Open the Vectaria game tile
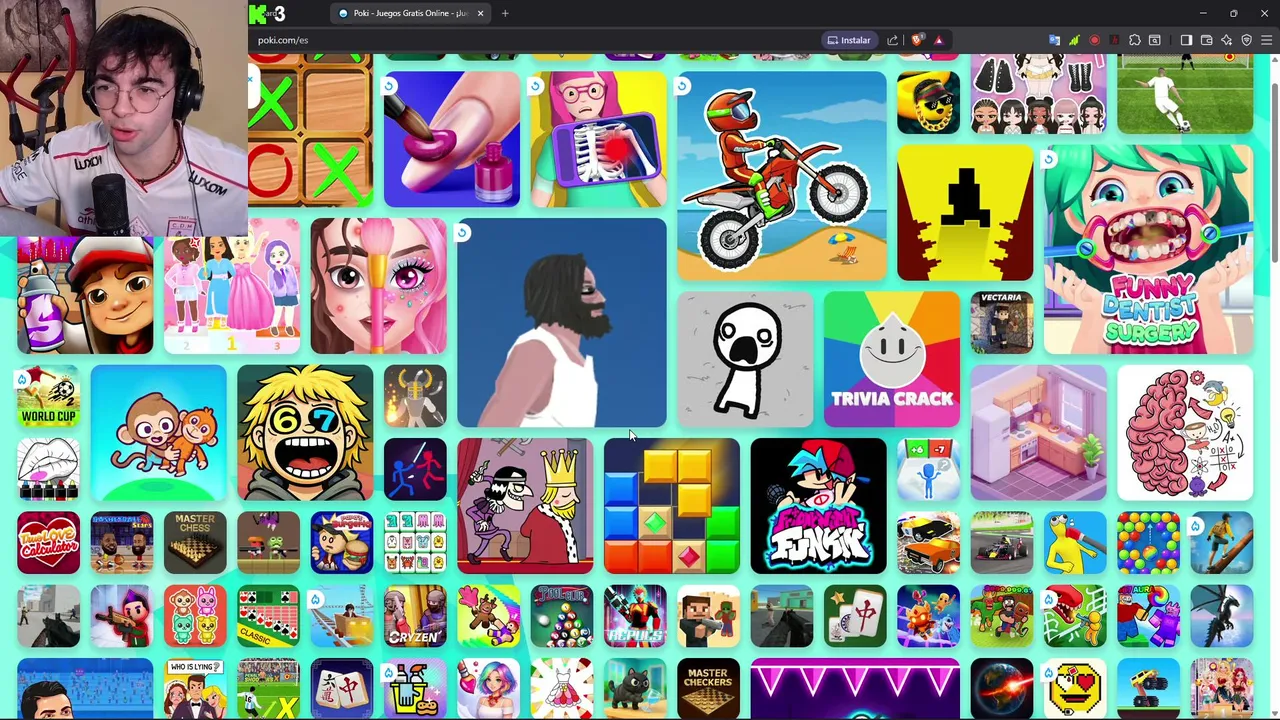This screenshot has height=720, width=1280. click(1001, 323)
